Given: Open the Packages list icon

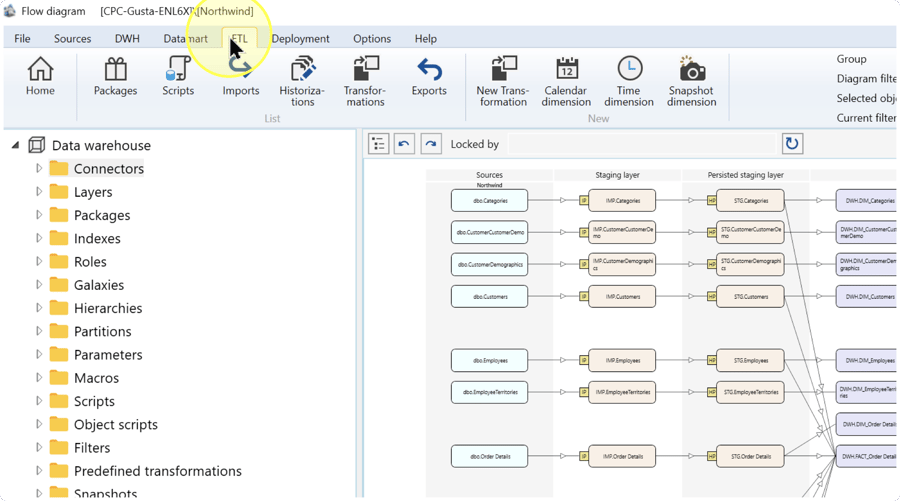Looking at the screenshot, I should (115, 76).
